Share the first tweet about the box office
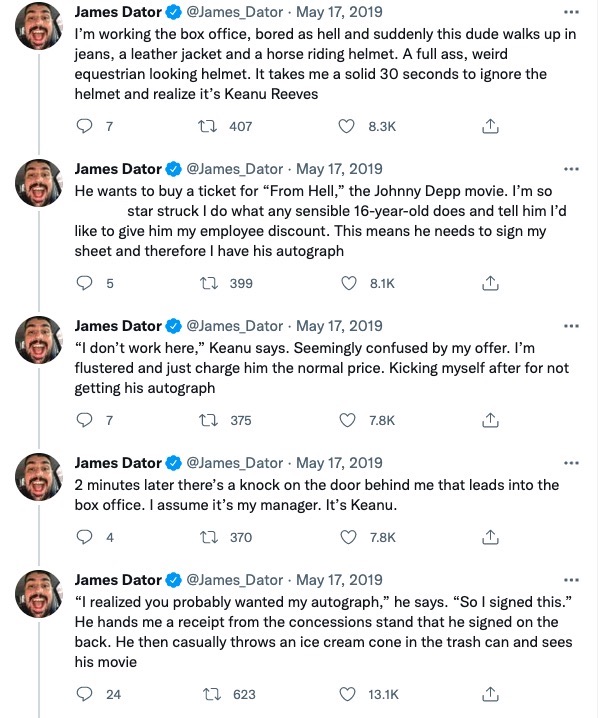 click(490, 126)
